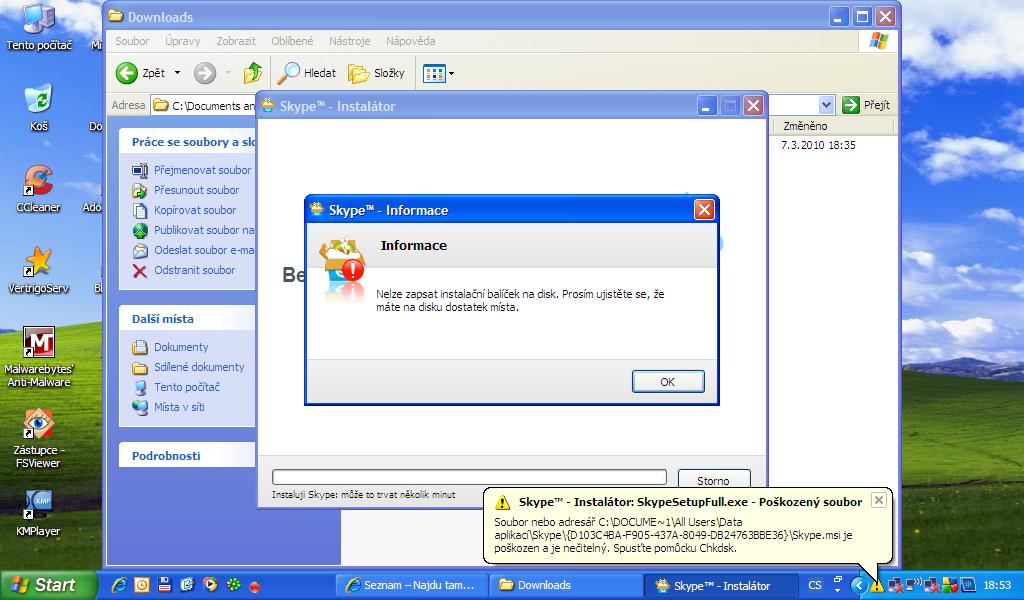Expand hidden tray icons arrow

click(859, 585)
